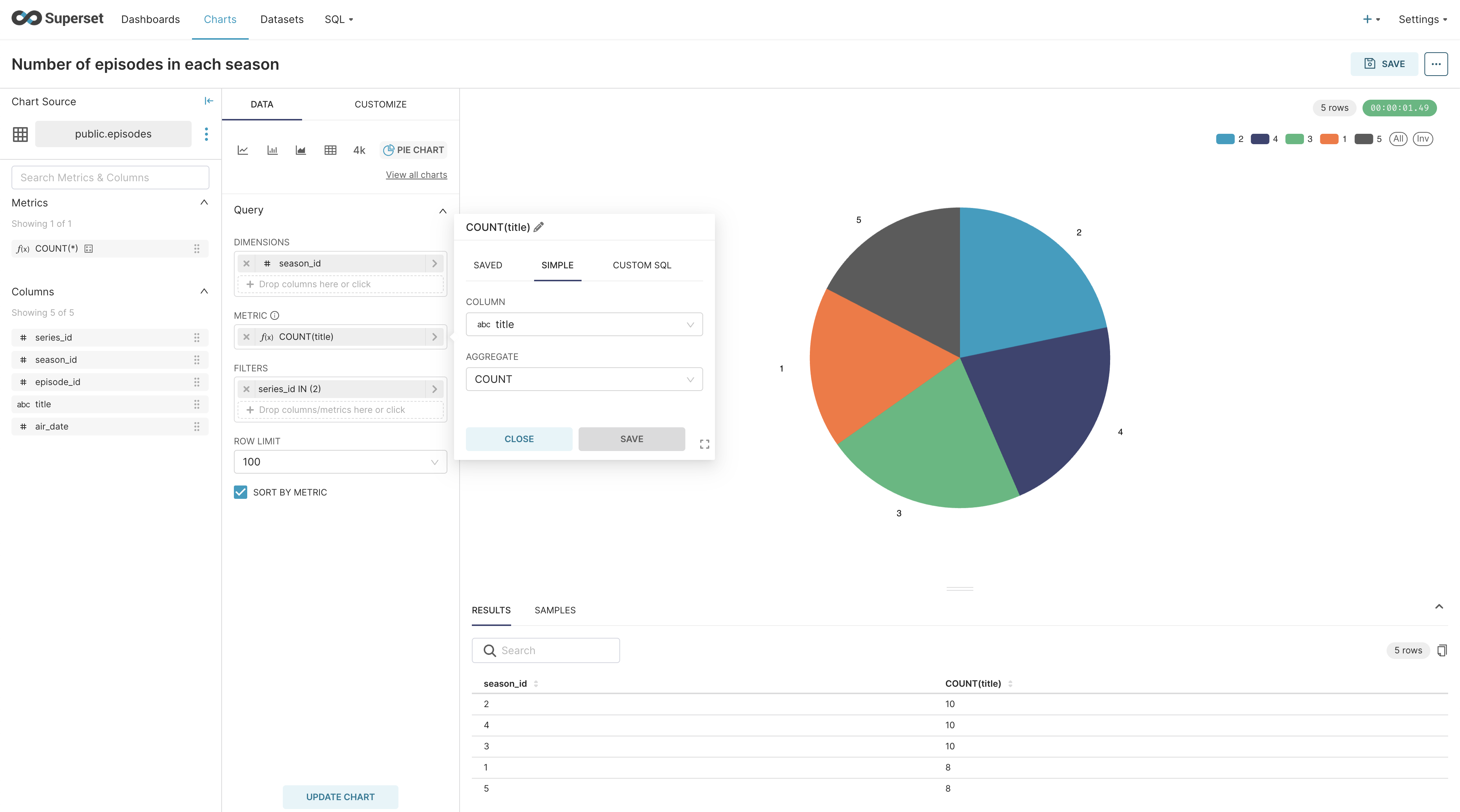The image size is (1460, 812).
Task: Select the area chart icon
Action: point(301,150)
